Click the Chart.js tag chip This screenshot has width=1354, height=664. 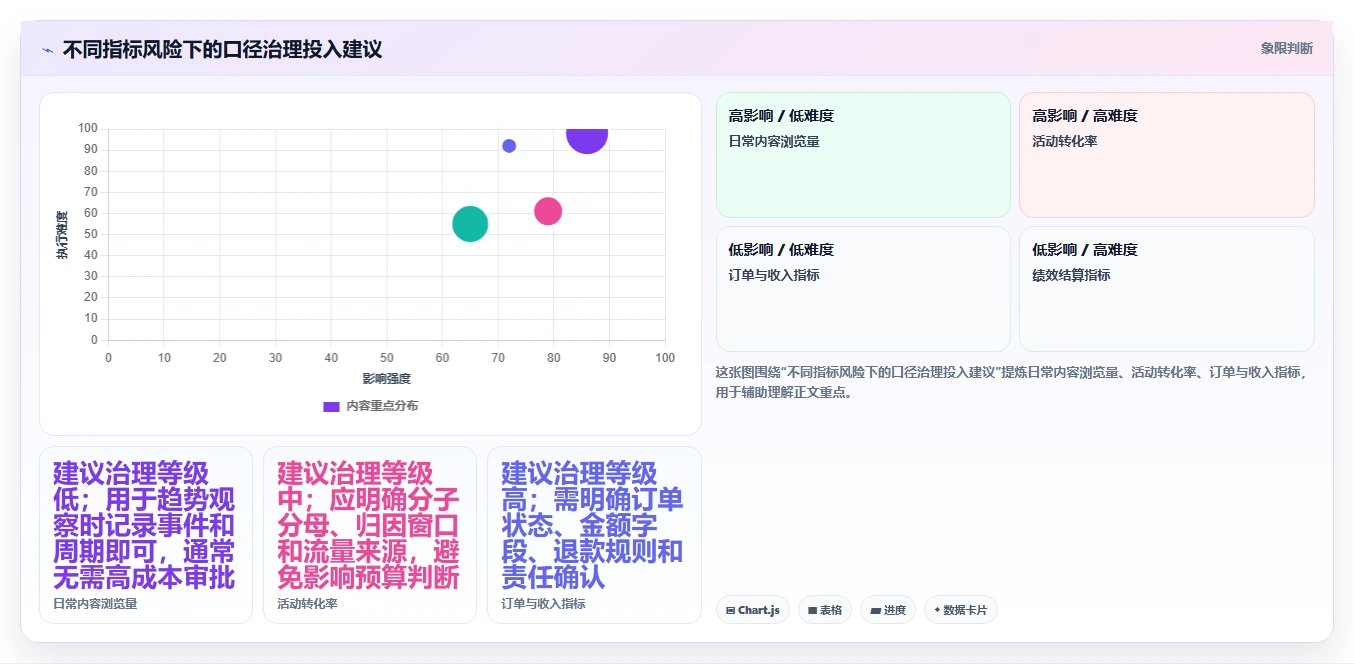tap(753, 610)
